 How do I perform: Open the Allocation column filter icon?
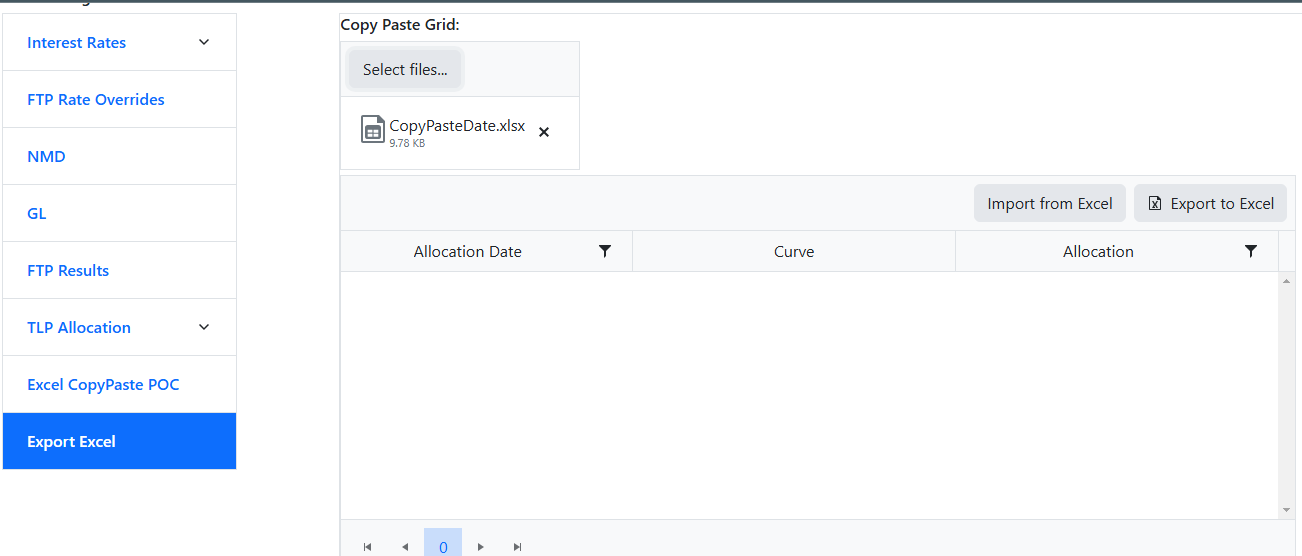(x=1251, y=251)
